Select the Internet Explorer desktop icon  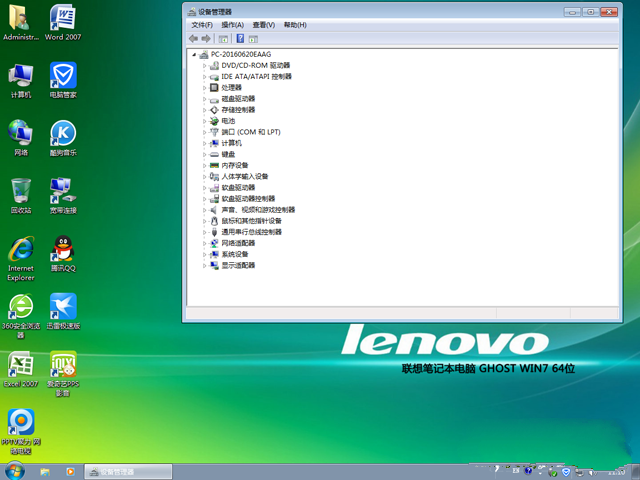pos(20,250)
